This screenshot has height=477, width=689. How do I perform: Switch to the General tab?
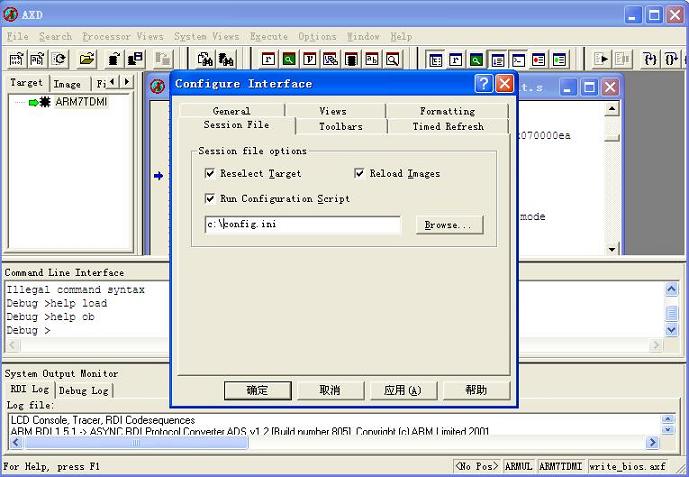(x=232, y=111)
